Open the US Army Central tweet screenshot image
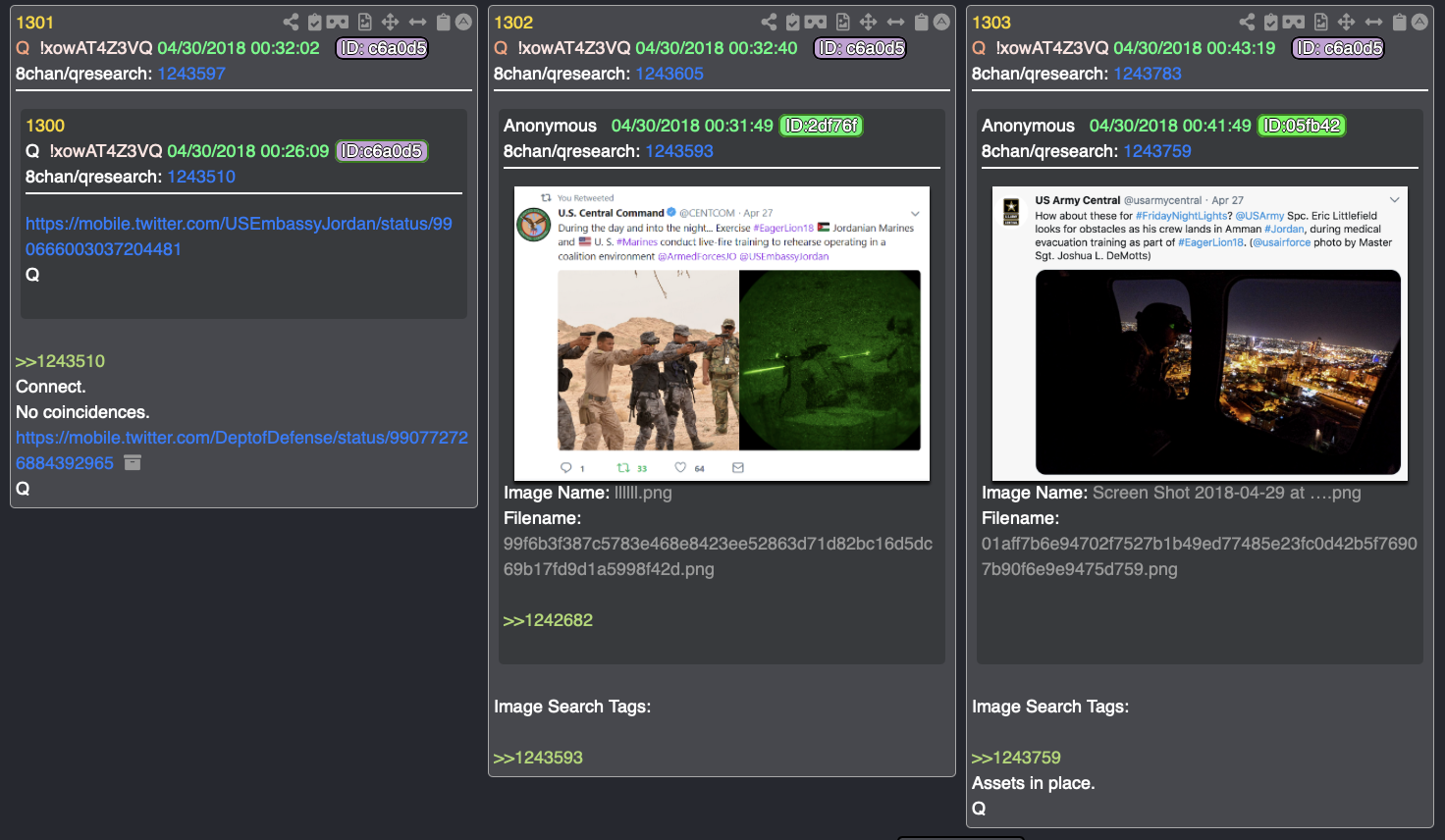1445x840 pixels. tap(1200, 334)
